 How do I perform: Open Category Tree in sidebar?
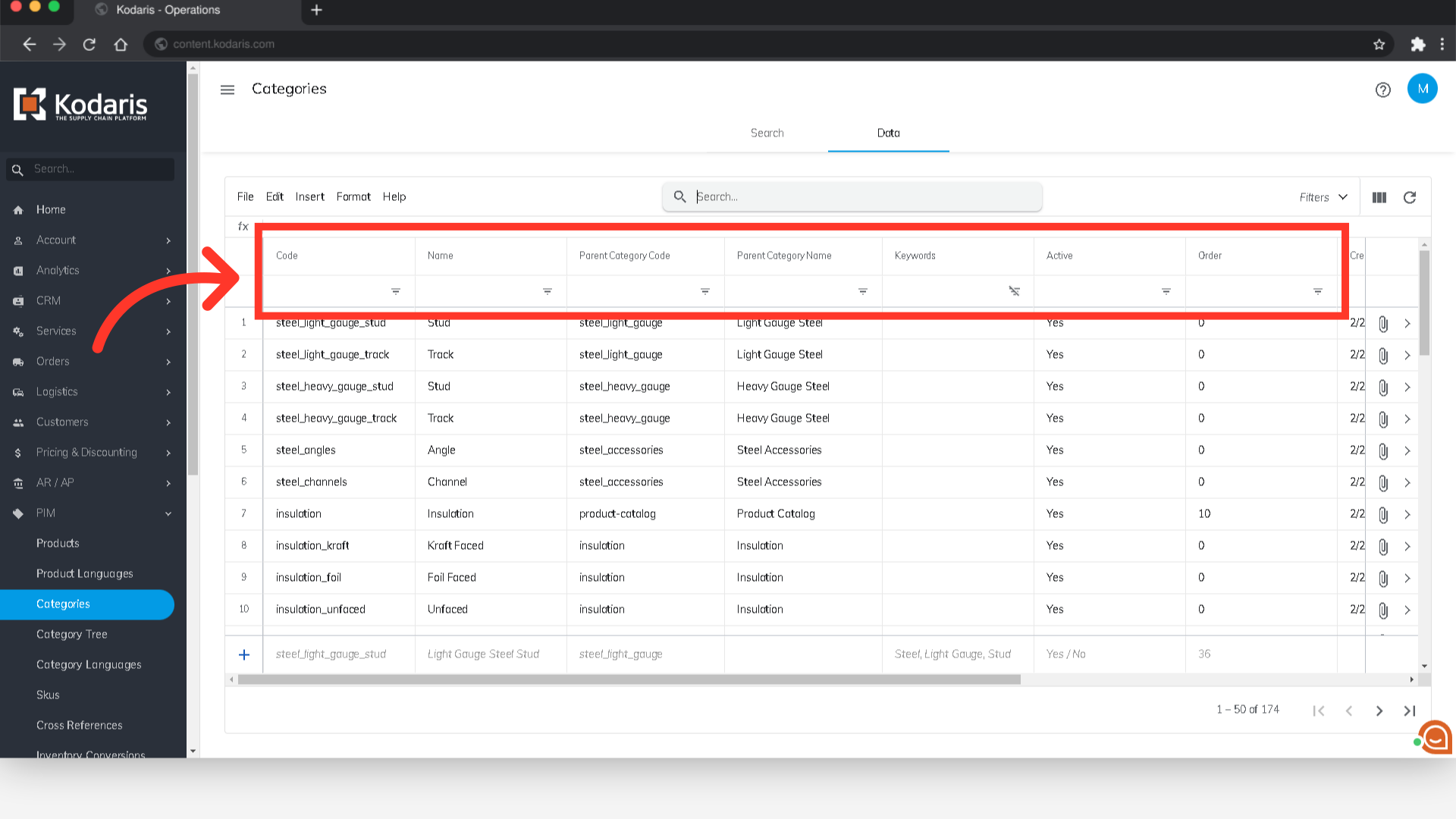click(72, 634)
